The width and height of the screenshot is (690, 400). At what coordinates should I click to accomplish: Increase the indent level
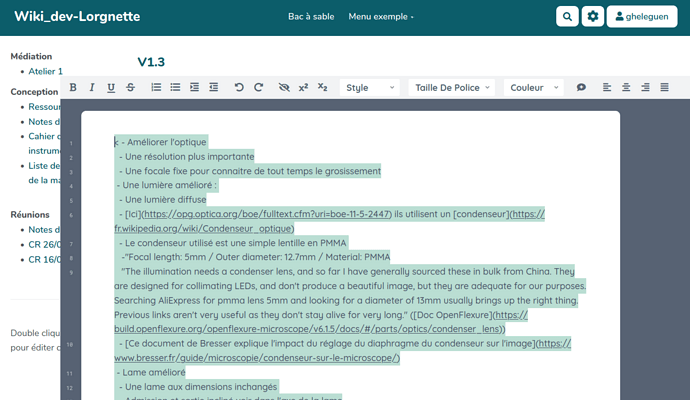click(194, 88)
